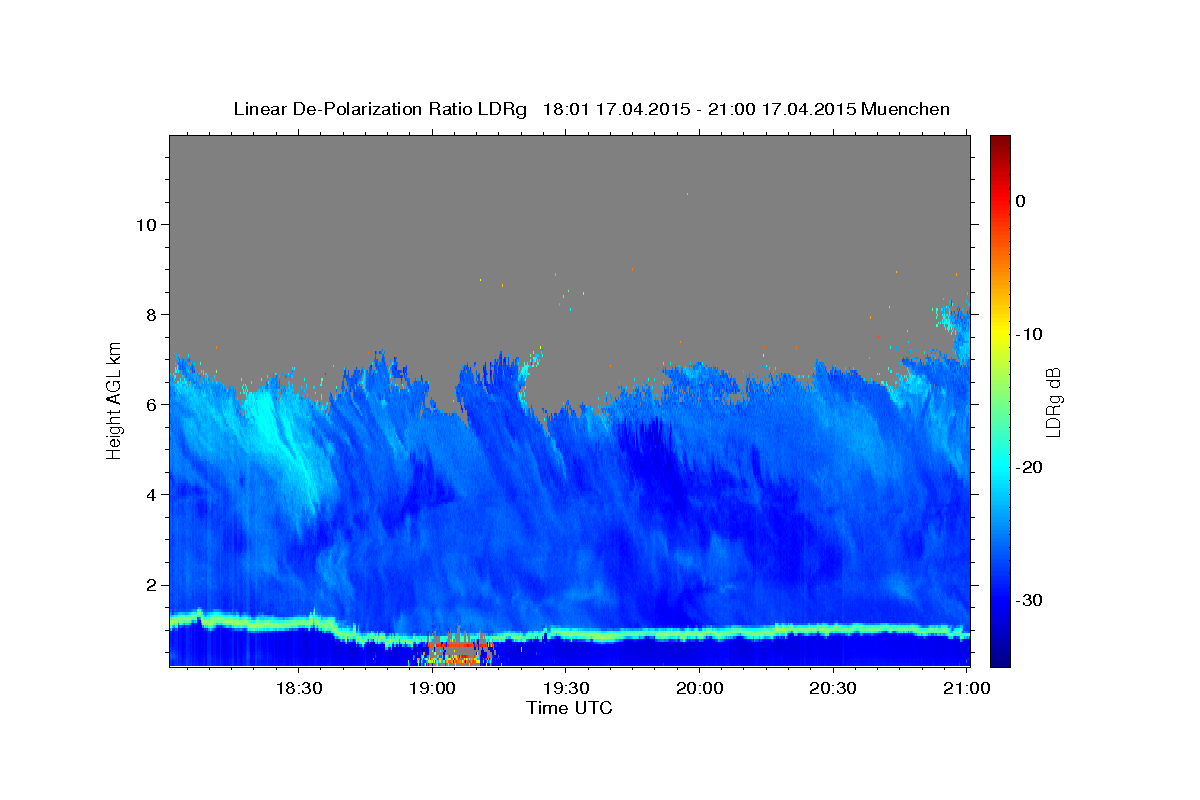The height and width of the screenshot is (800, 1200).
Task: Click the start time '18:01 17.04.2015' in the title
Action: [615, 109]
